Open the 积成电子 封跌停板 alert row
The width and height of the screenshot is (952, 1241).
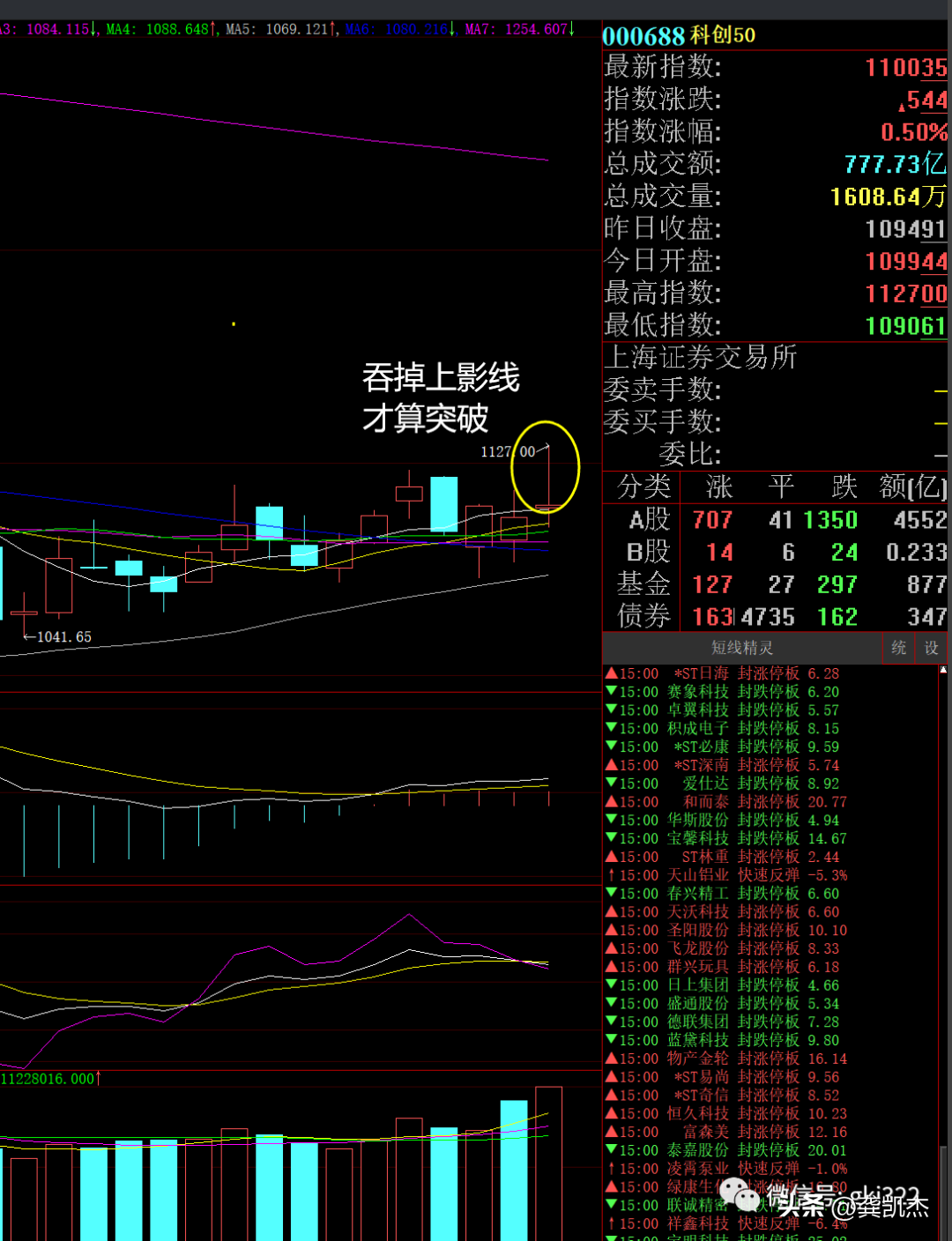pos(722,729)
